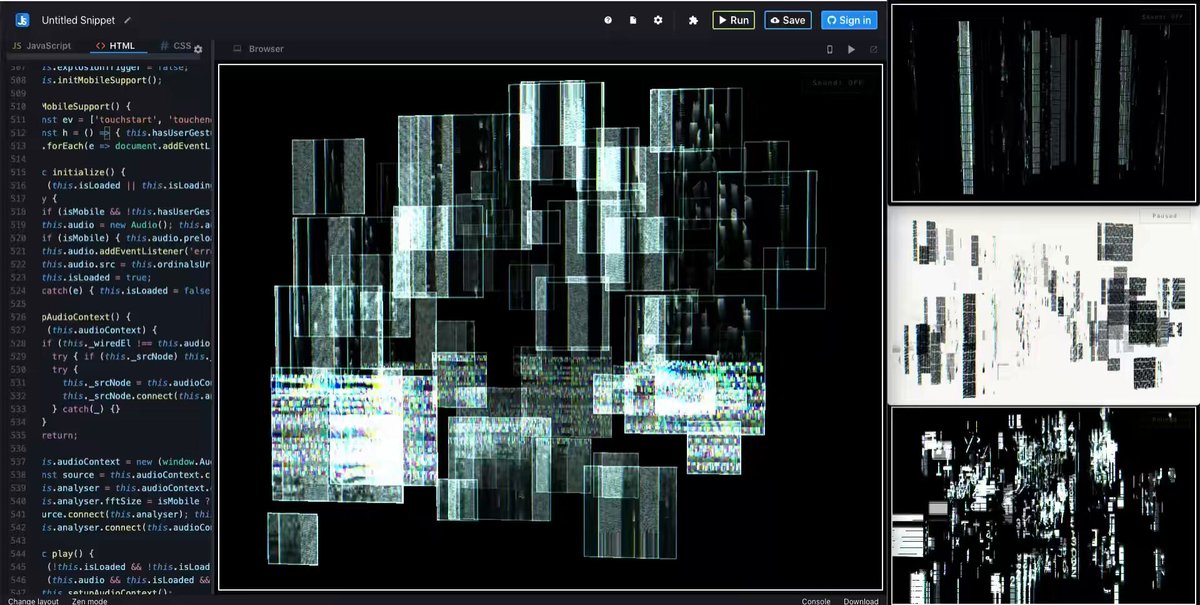The image size is (1200, 605).
Task: Click the Browser panel monitor icon
Action: 237,49
